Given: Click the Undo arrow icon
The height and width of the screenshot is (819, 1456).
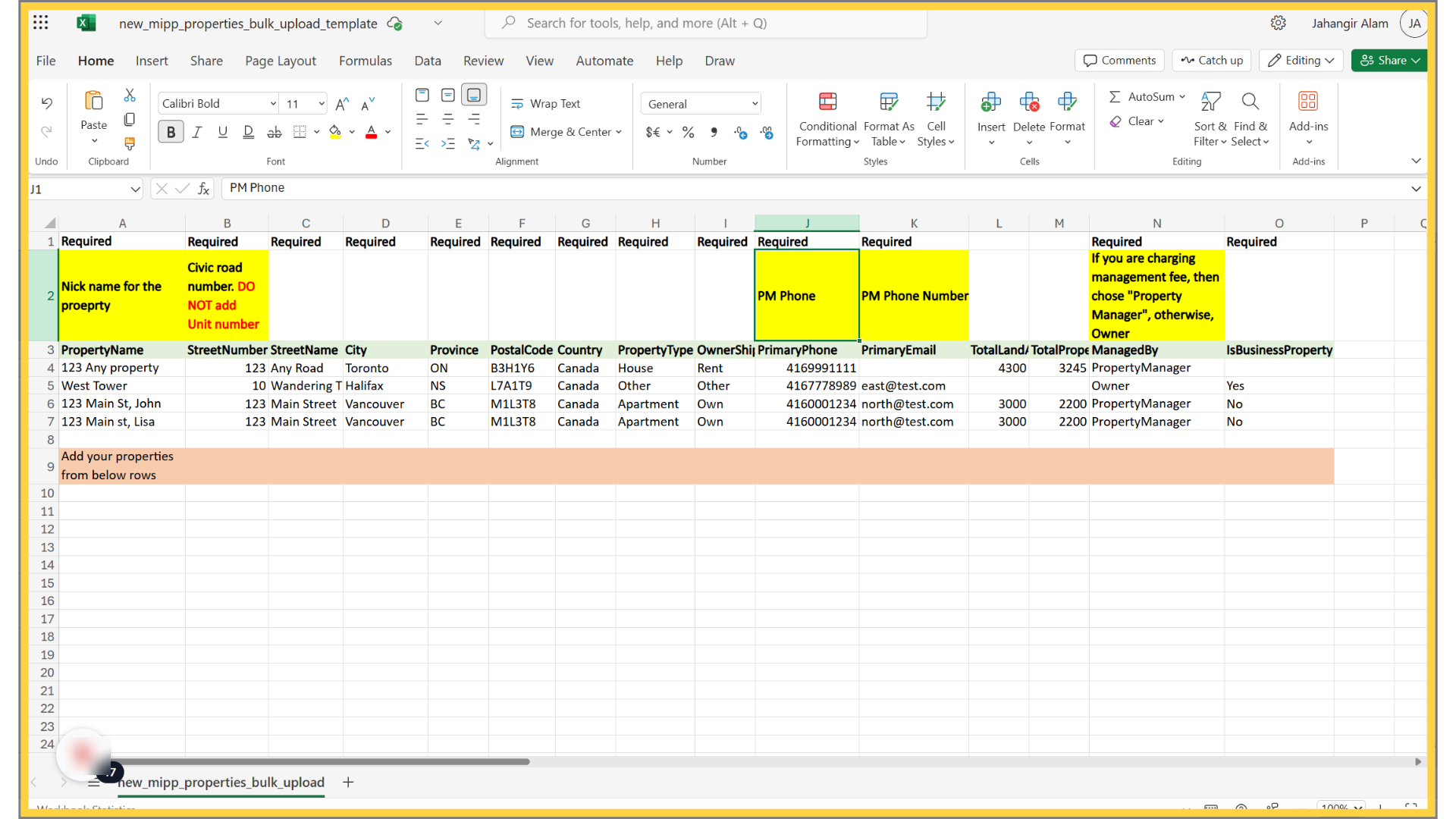Looking at the screenshot, I should point(46,103).
